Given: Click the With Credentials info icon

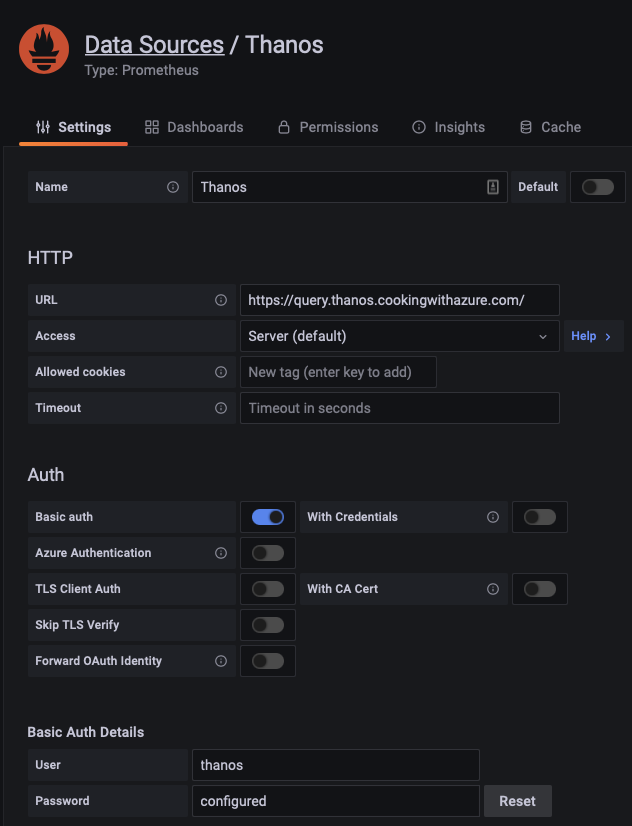Looking at the screenshot, I should tap(492, 517).
